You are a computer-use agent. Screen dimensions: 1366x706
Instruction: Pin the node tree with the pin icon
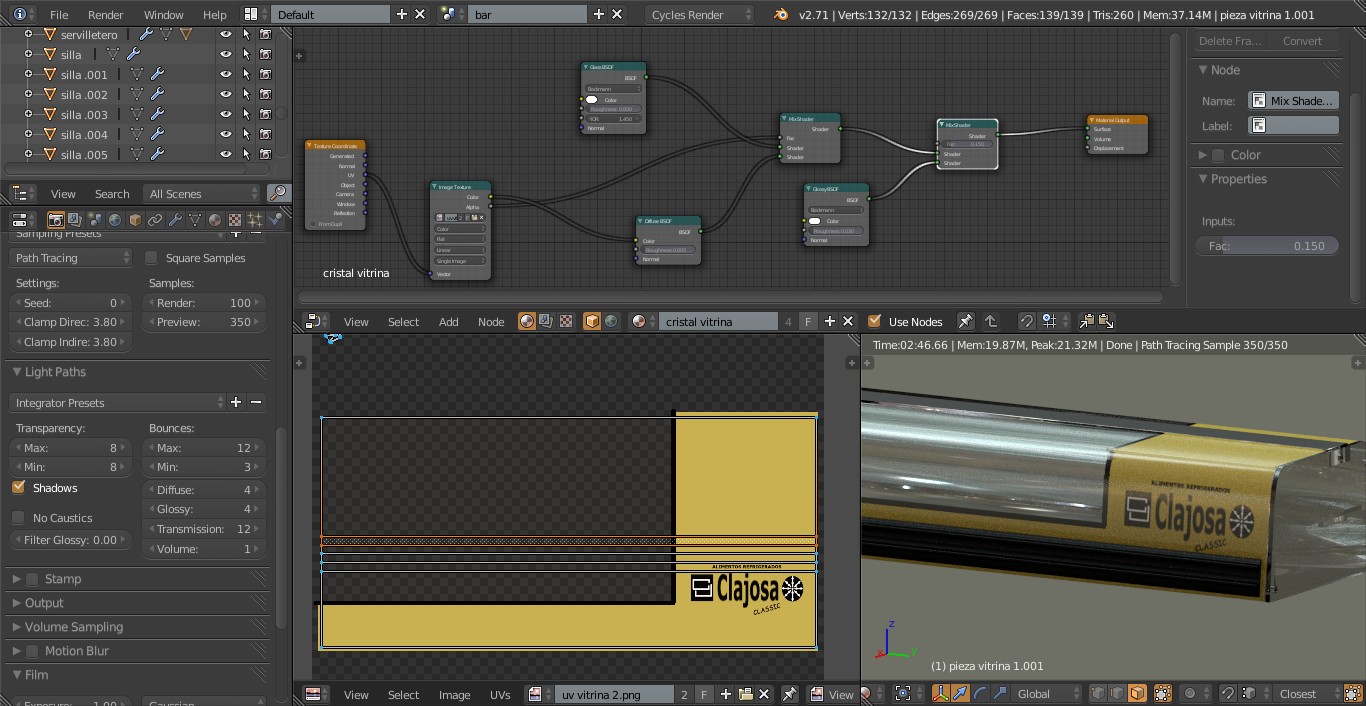[965, 321]
